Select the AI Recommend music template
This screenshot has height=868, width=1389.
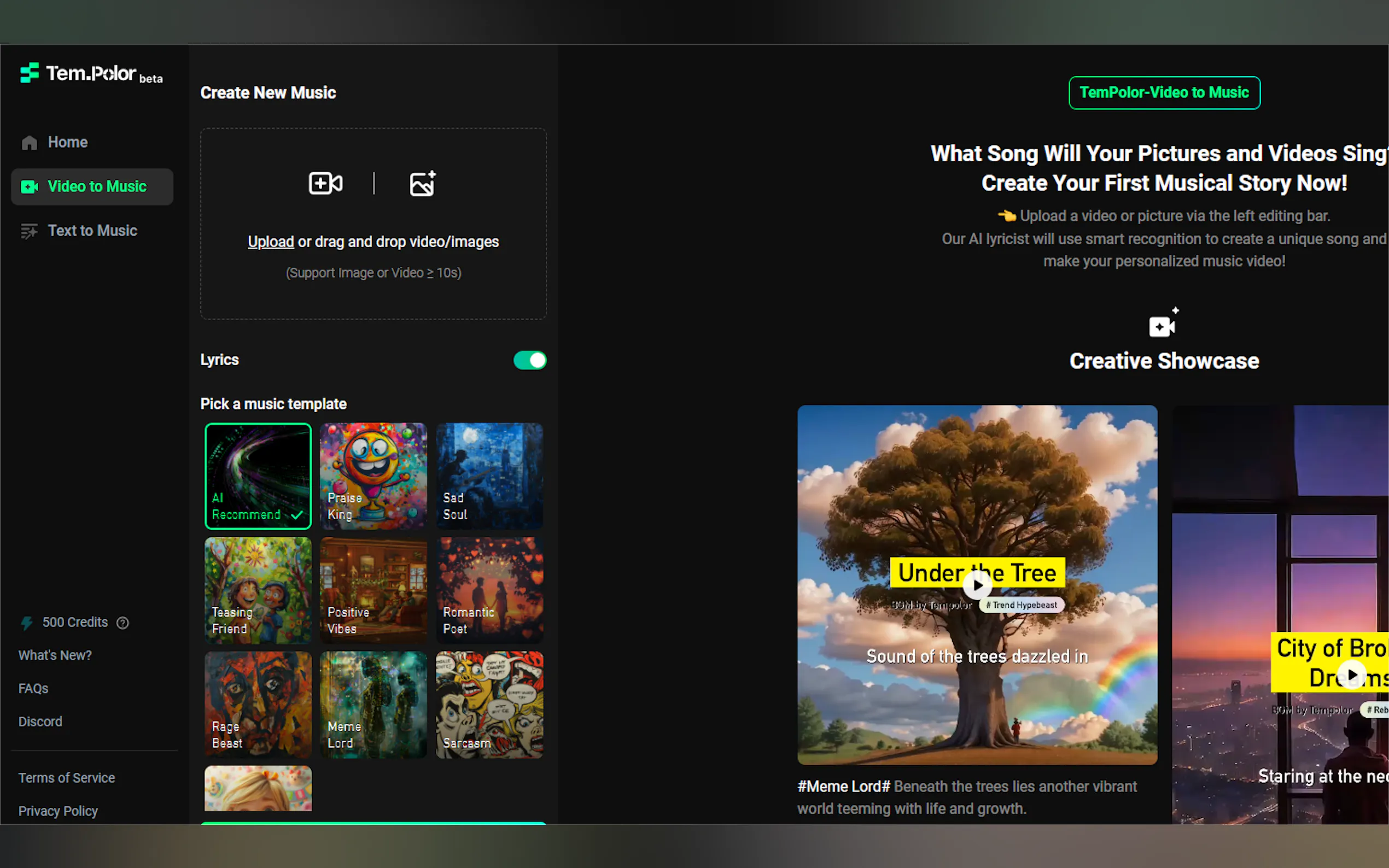click(258, 476)
